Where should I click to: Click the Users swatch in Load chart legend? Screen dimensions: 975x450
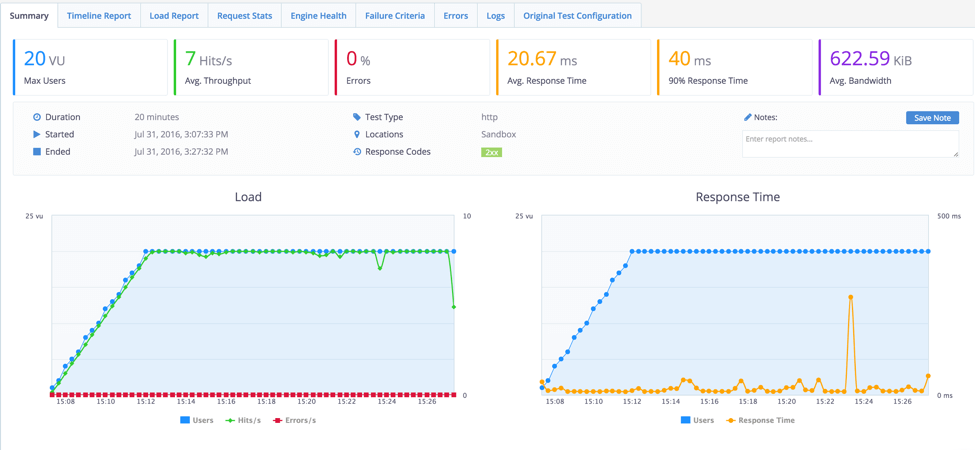click(x=185, y=421)
